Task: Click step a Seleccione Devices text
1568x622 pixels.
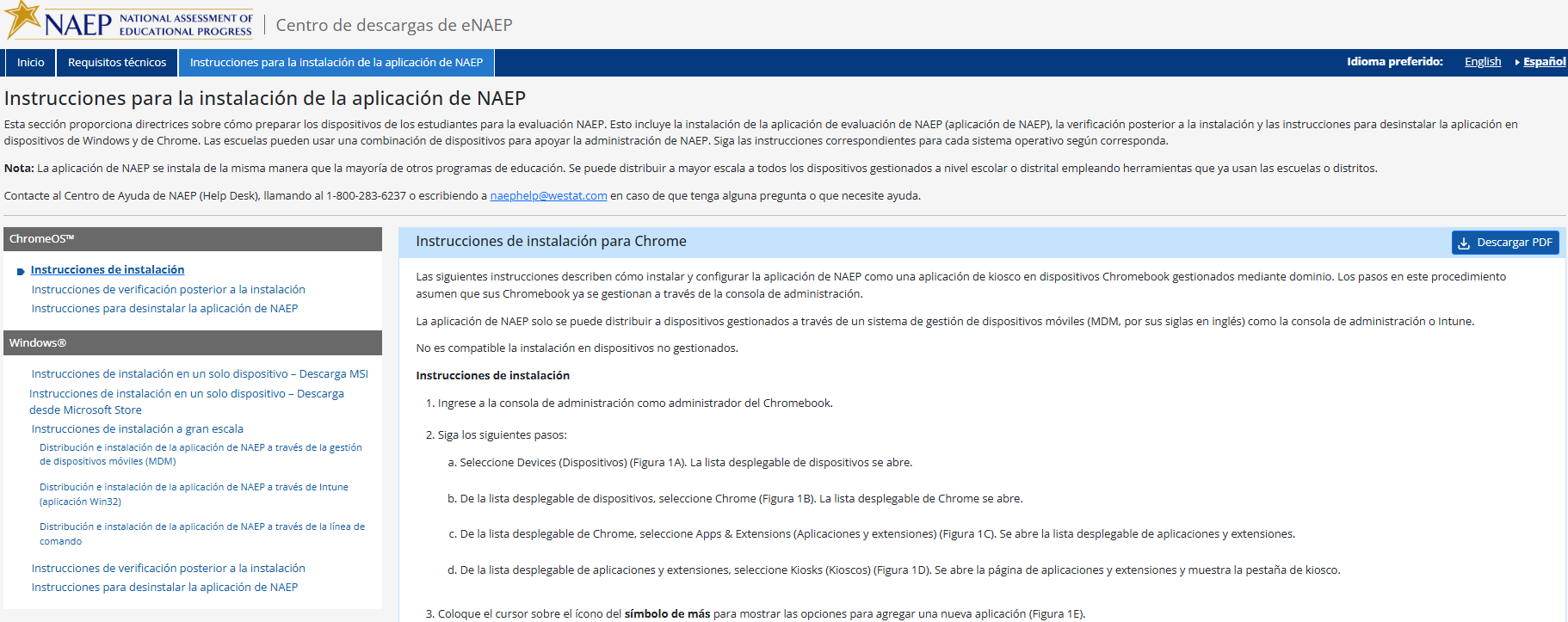Action: [686, 463]
